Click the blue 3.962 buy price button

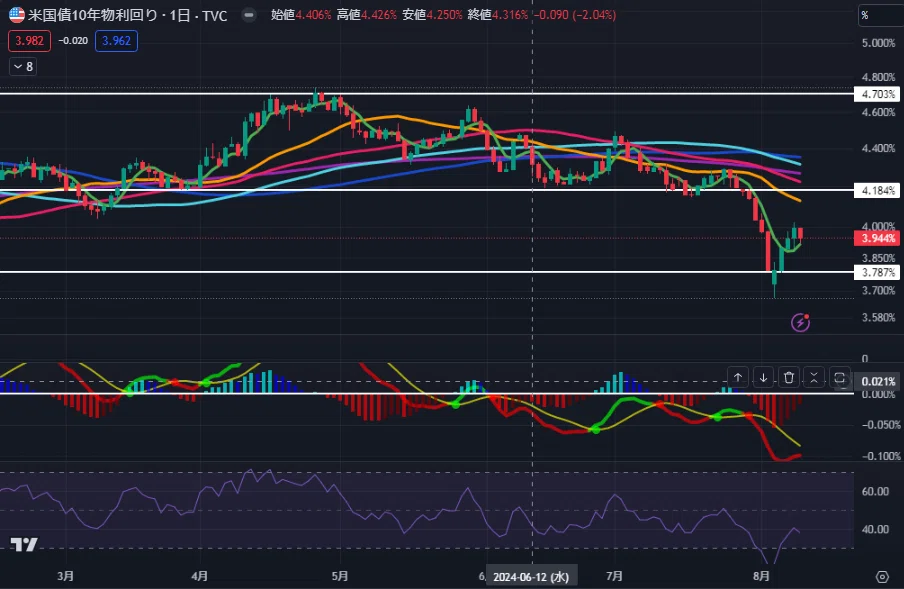[x=116, y=41]
